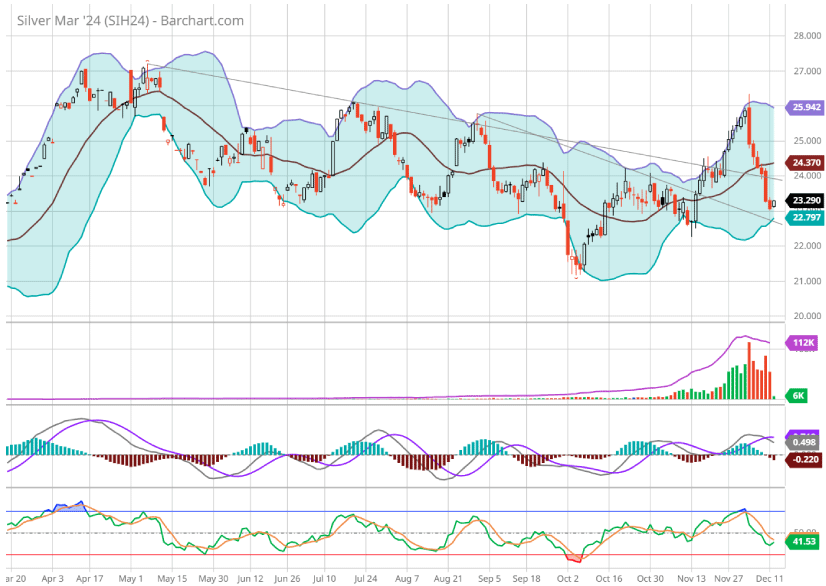Select the green 41.53 RSI label
The height and width of the screenshot is (586, 826).
[805, 541]
